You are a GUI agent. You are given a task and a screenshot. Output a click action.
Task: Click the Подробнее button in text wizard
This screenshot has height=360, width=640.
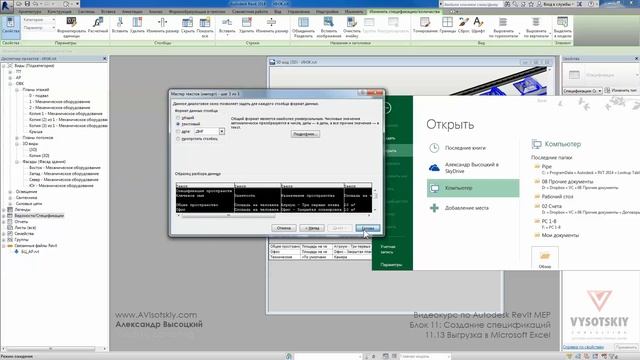click(x=305, y=134)
